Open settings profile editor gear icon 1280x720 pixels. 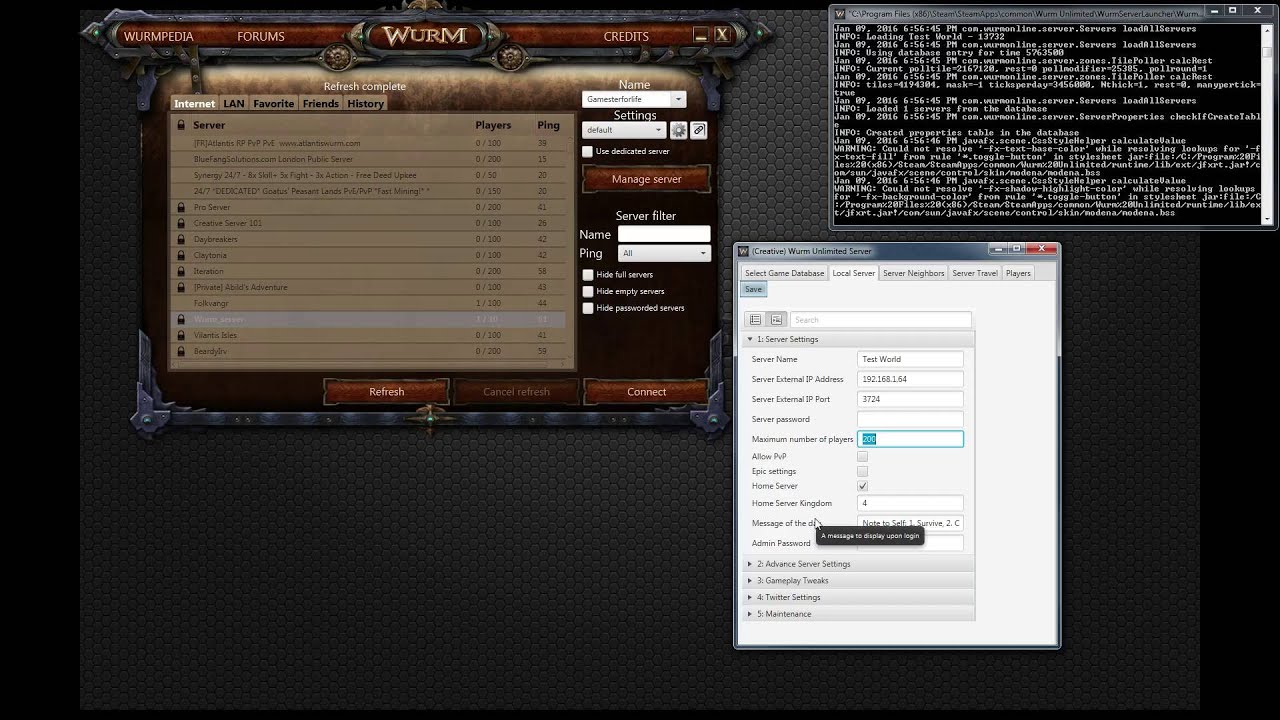(x=678, y=130)
